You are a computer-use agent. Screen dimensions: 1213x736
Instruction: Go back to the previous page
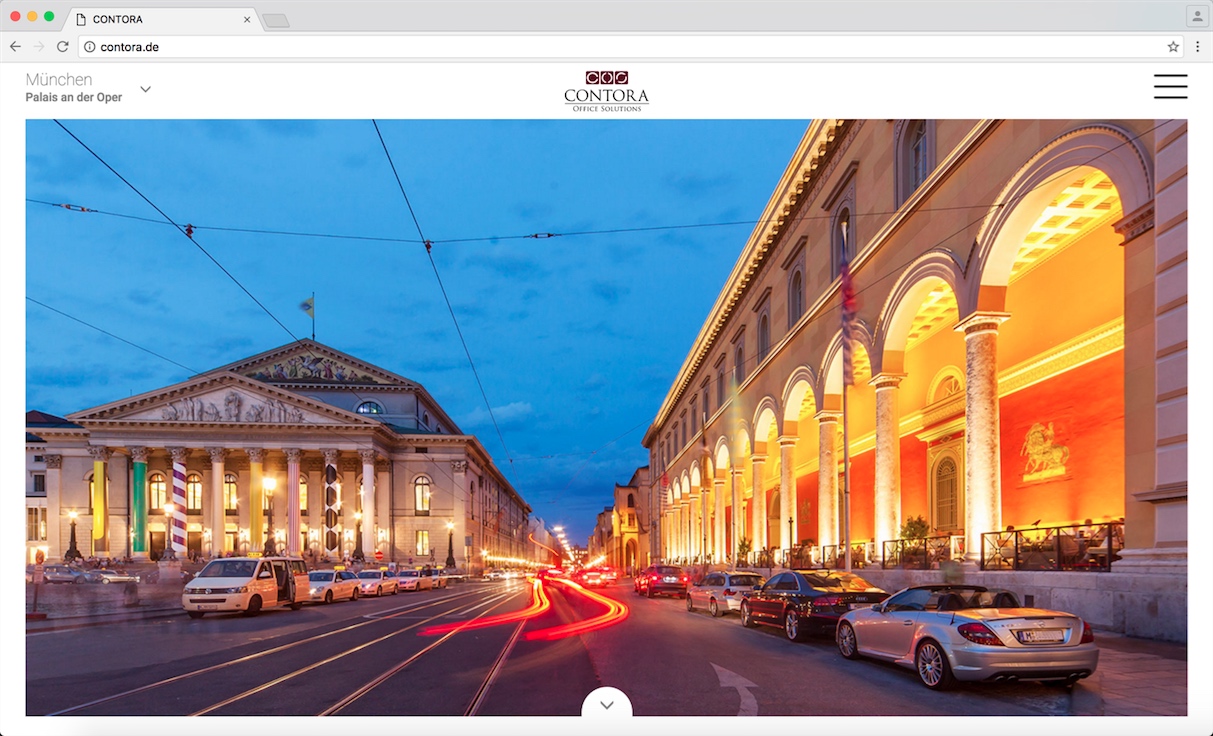tap(15, 47)
